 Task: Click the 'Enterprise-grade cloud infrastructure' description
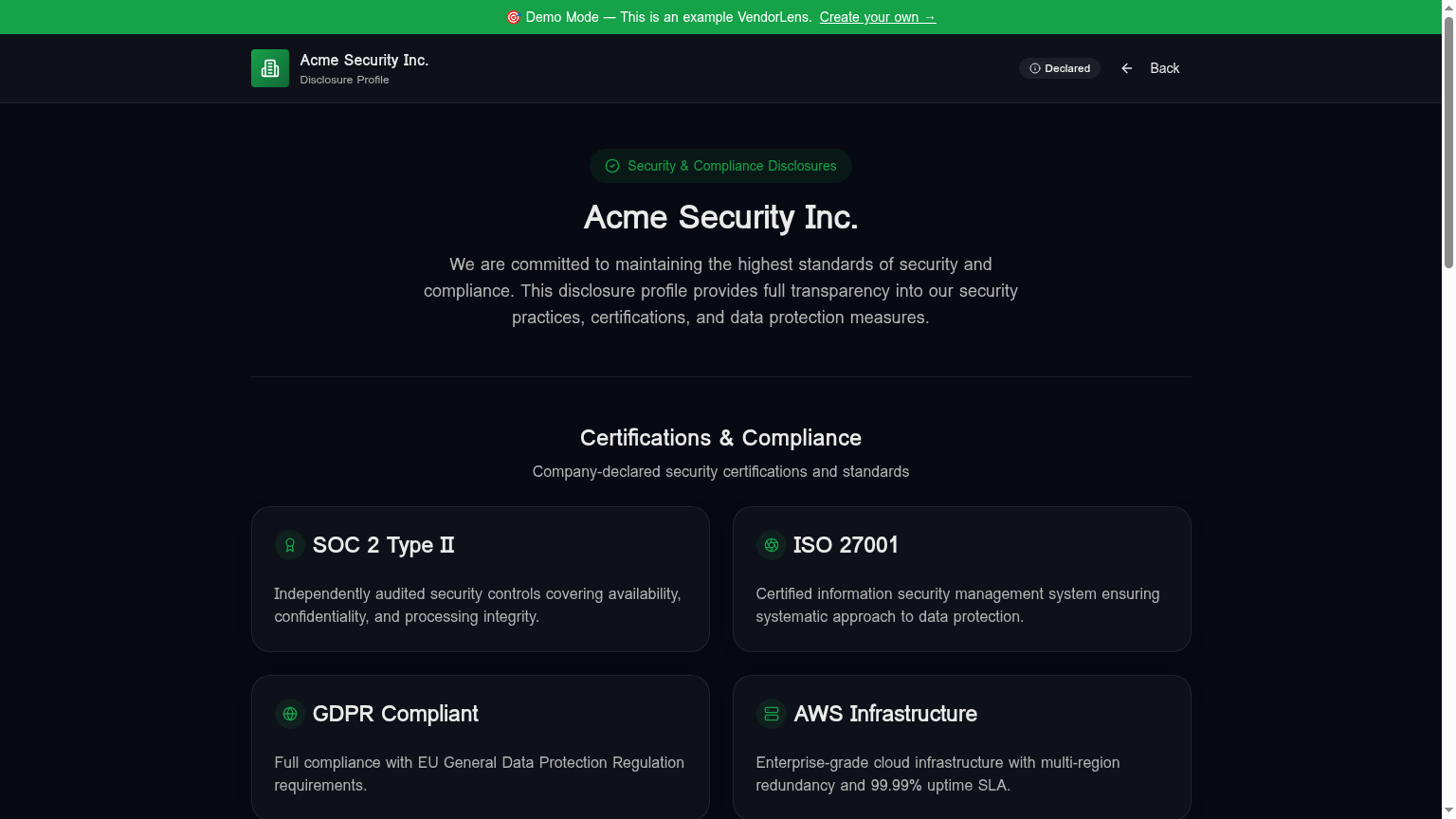(x=937, y=773)
